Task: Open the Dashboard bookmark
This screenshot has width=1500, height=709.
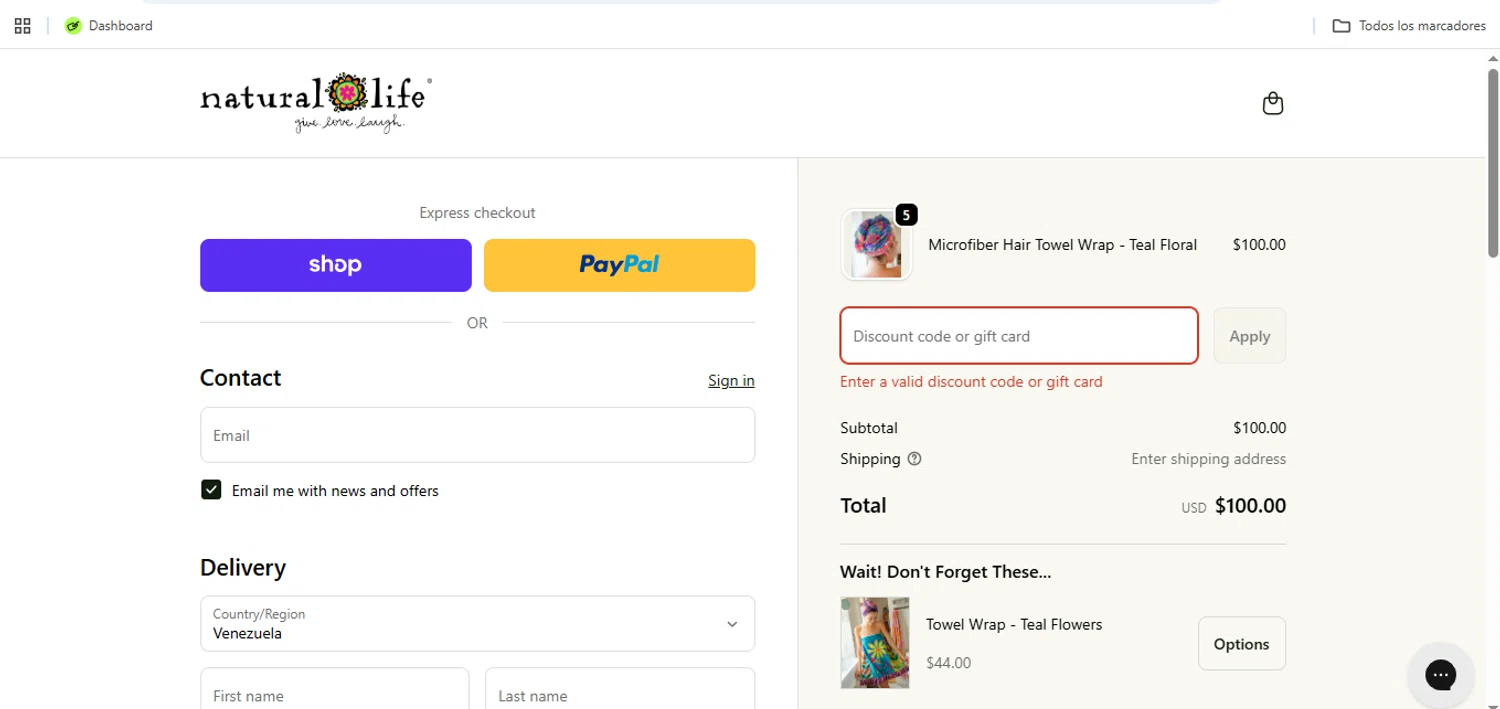Action: (109, 26)
